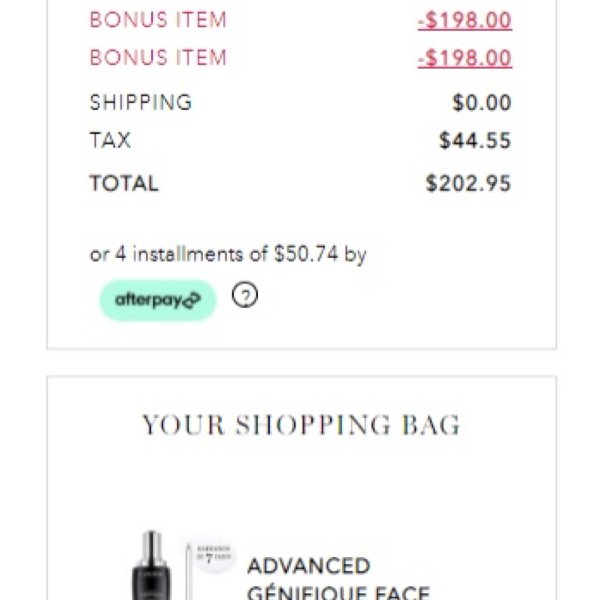Click the SHIPPING label
This screenshot has width=600, height=600.
click(141, 103)
